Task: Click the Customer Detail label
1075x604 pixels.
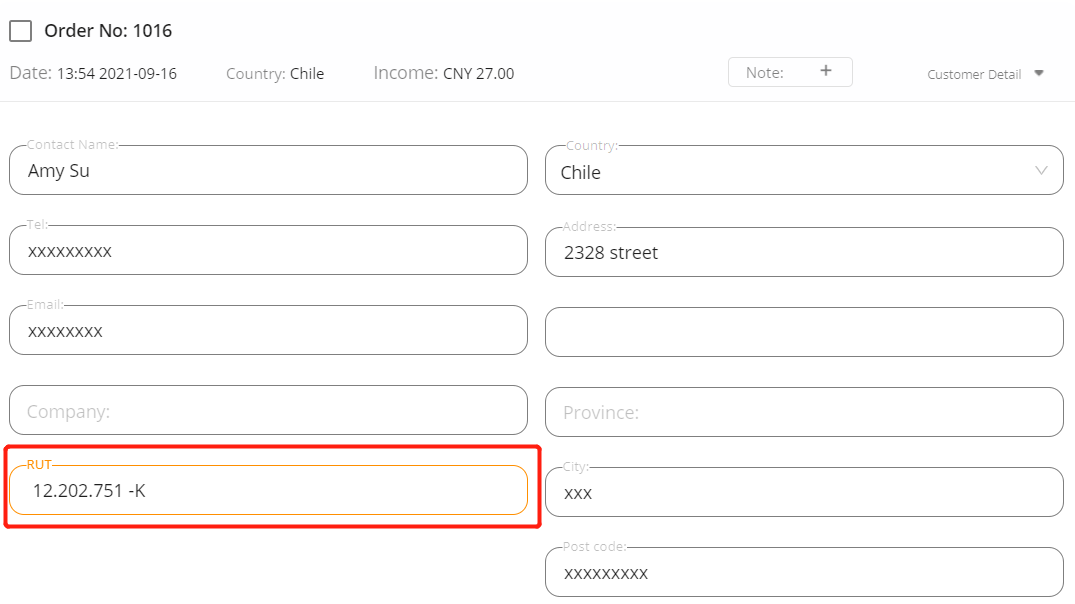Action: [x=974, y=74]
